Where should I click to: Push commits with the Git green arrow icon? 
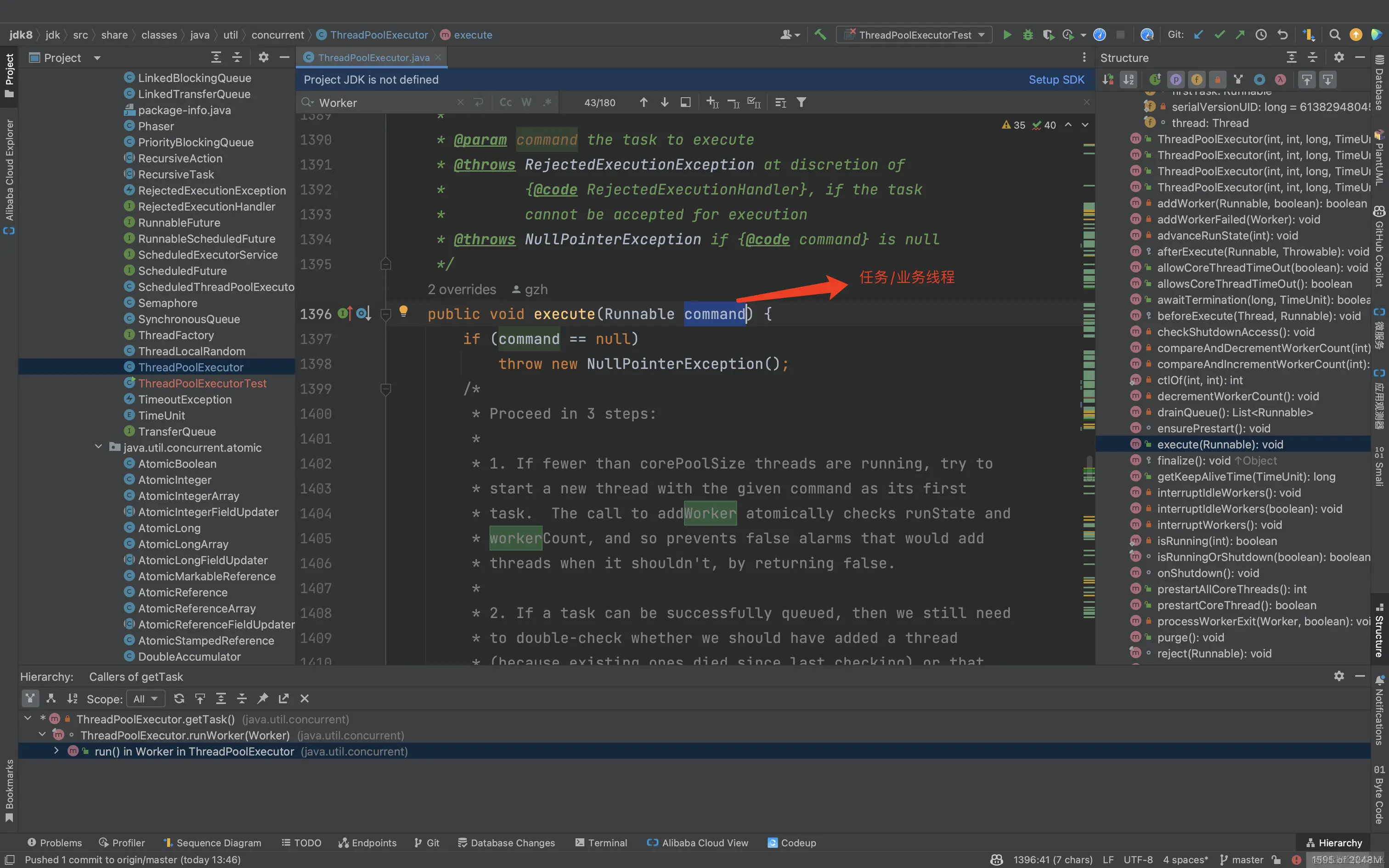click(1240, 35)
